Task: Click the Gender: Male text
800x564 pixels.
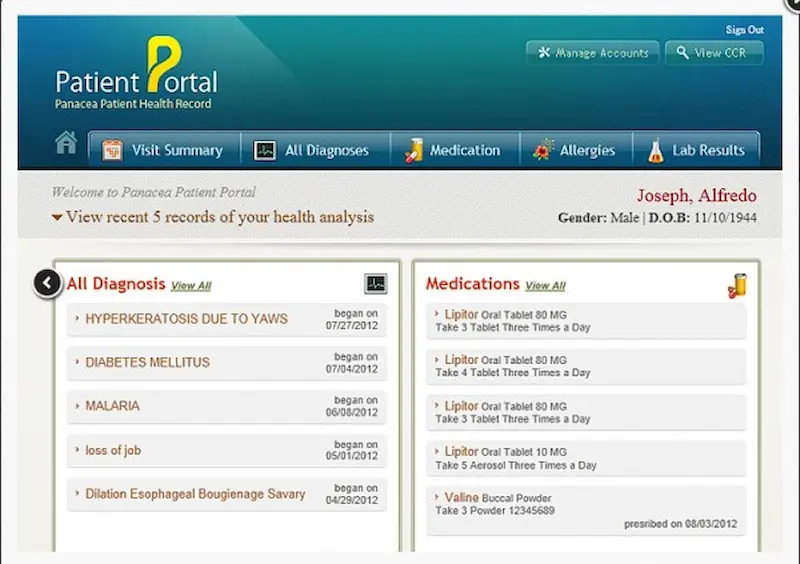Action: (598, 218)
